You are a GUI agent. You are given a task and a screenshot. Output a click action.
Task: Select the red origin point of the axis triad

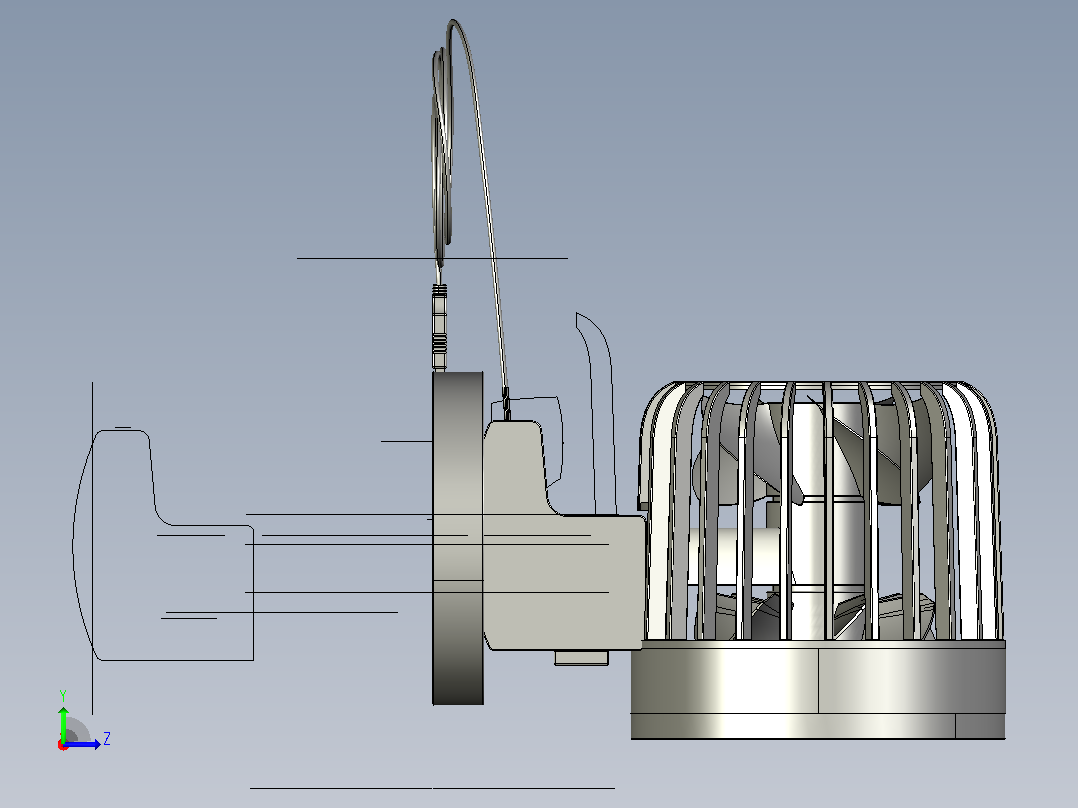(63, 745)
